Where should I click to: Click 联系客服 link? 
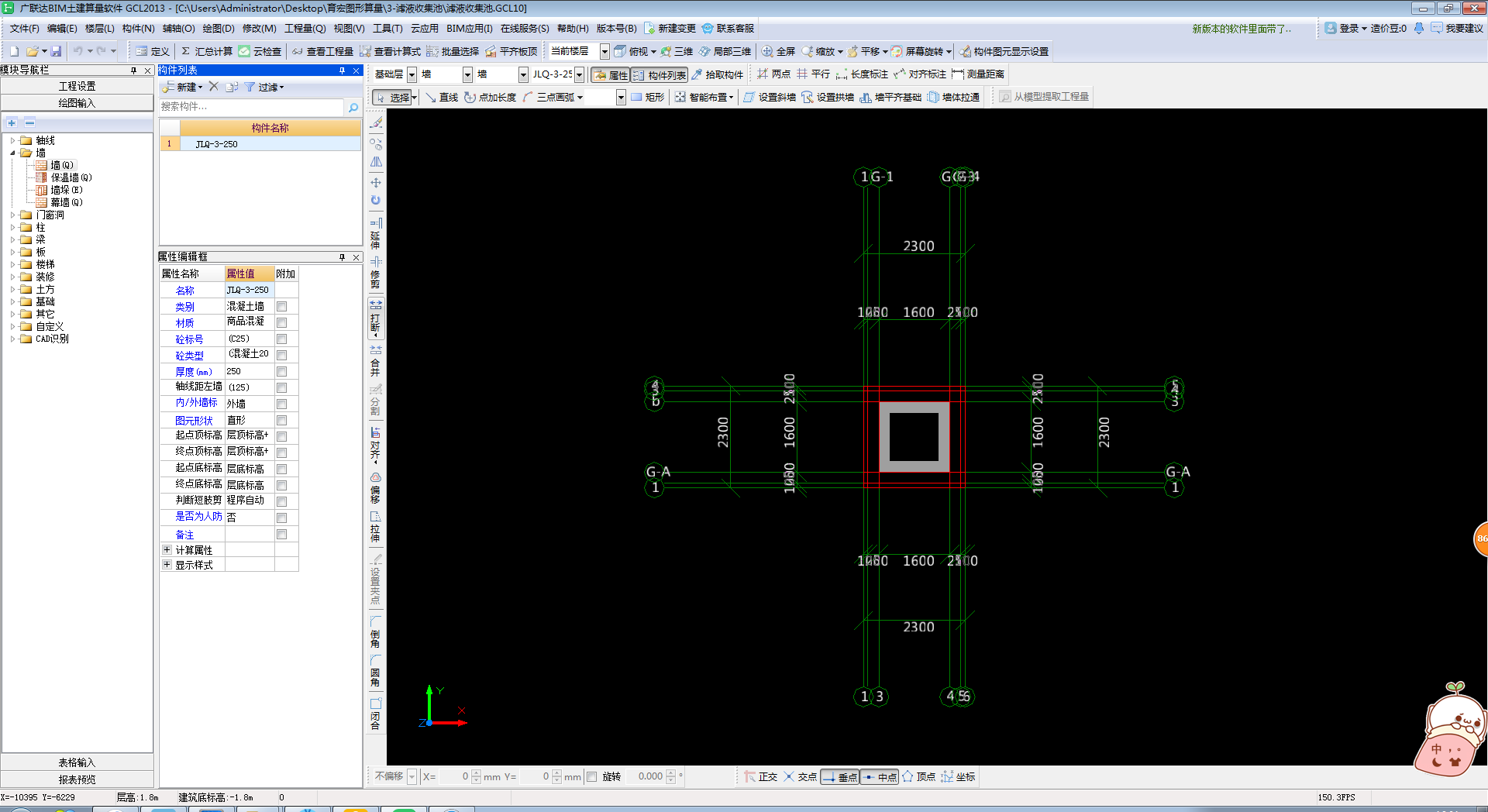728,28
